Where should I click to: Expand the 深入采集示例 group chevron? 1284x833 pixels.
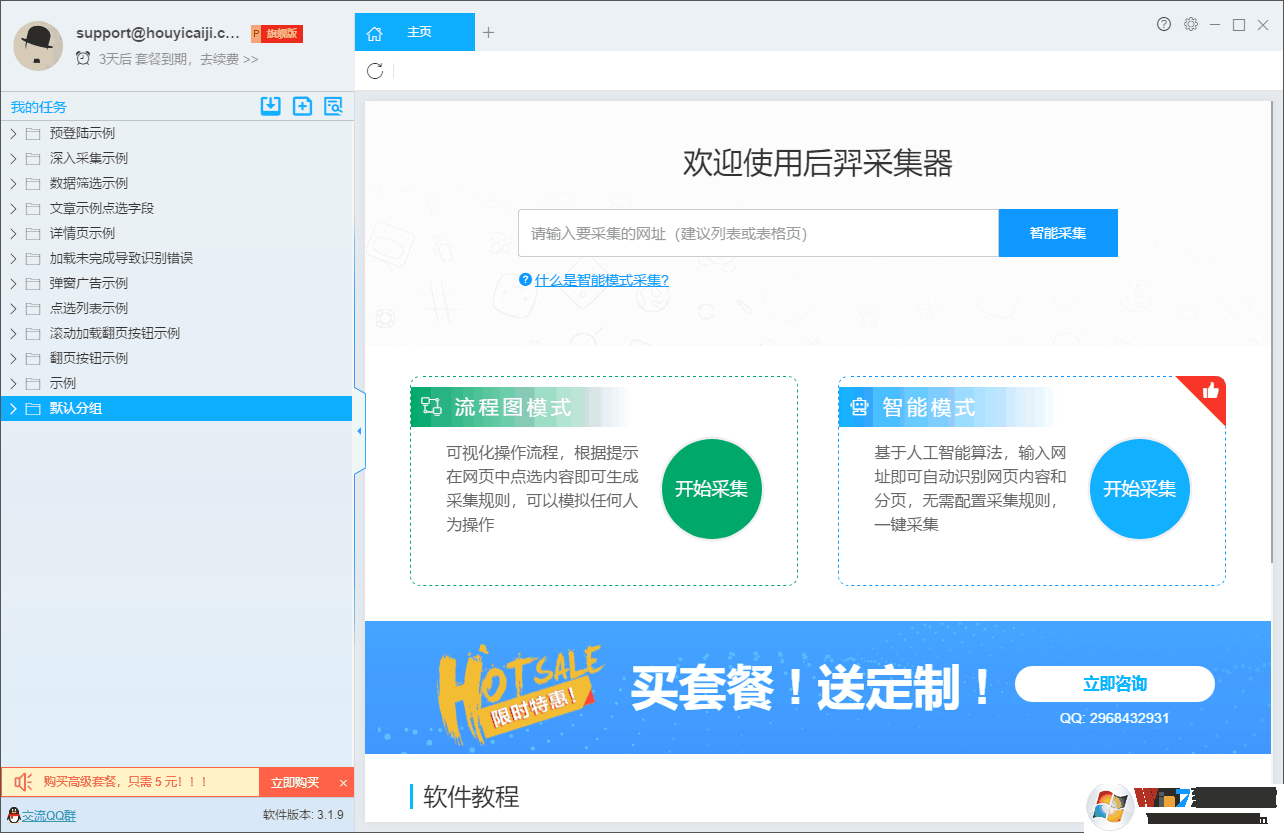(x=13, y=158)
